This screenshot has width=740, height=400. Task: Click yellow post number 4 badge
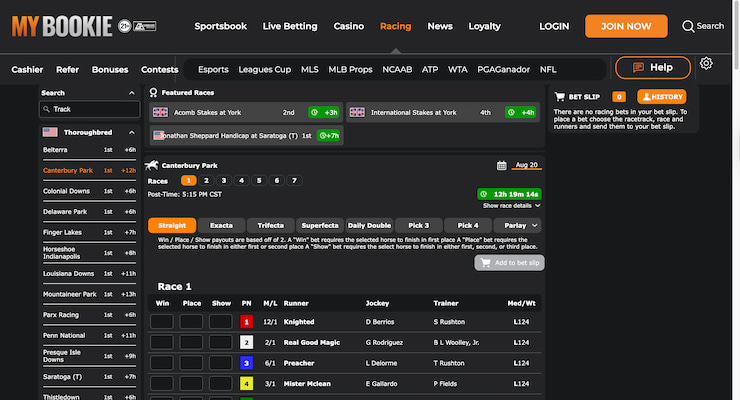[x=246, y=383]
